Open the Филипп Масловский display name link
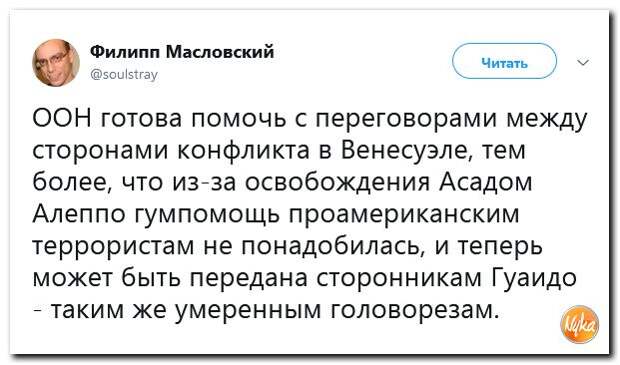The image size is (620, 365). tap(182, 51)
